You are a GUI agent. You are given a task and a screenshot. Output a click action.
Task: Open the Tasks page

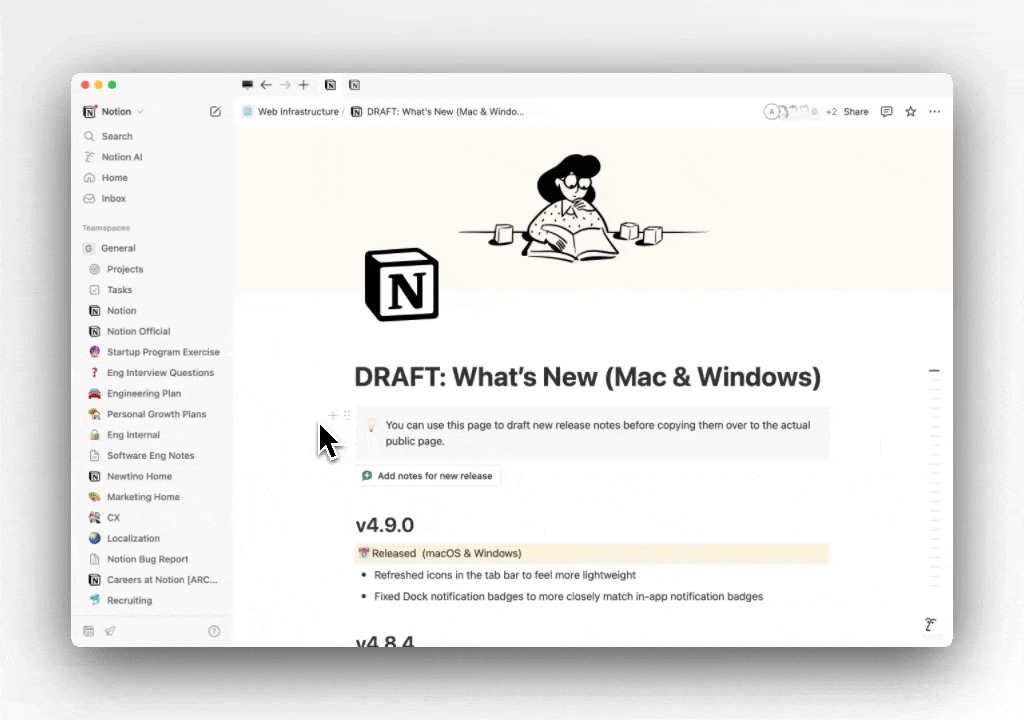point(120,290)
